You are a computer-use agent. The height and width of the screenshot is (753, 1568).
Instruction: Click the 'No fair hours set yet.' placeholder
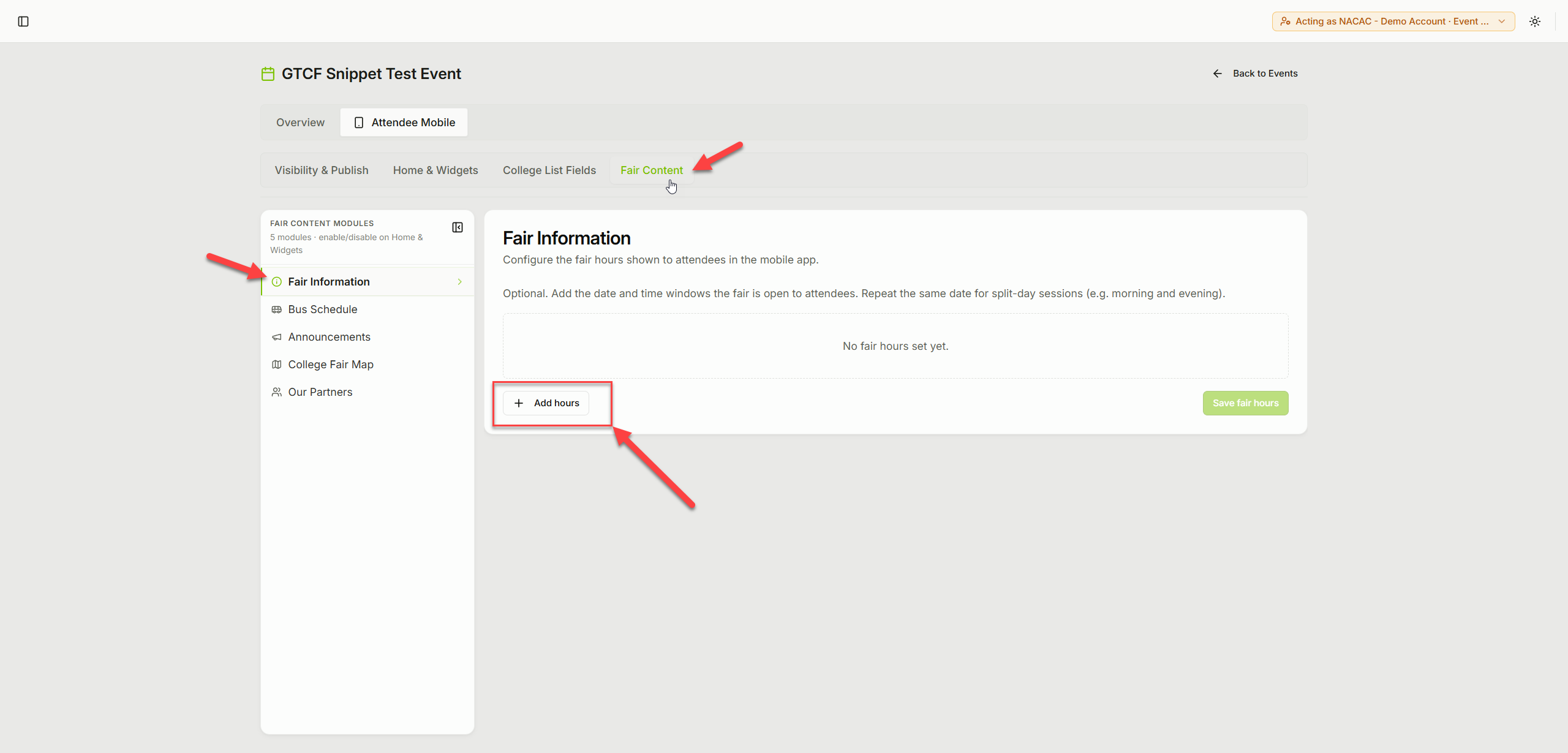click(x=895, y=346)
